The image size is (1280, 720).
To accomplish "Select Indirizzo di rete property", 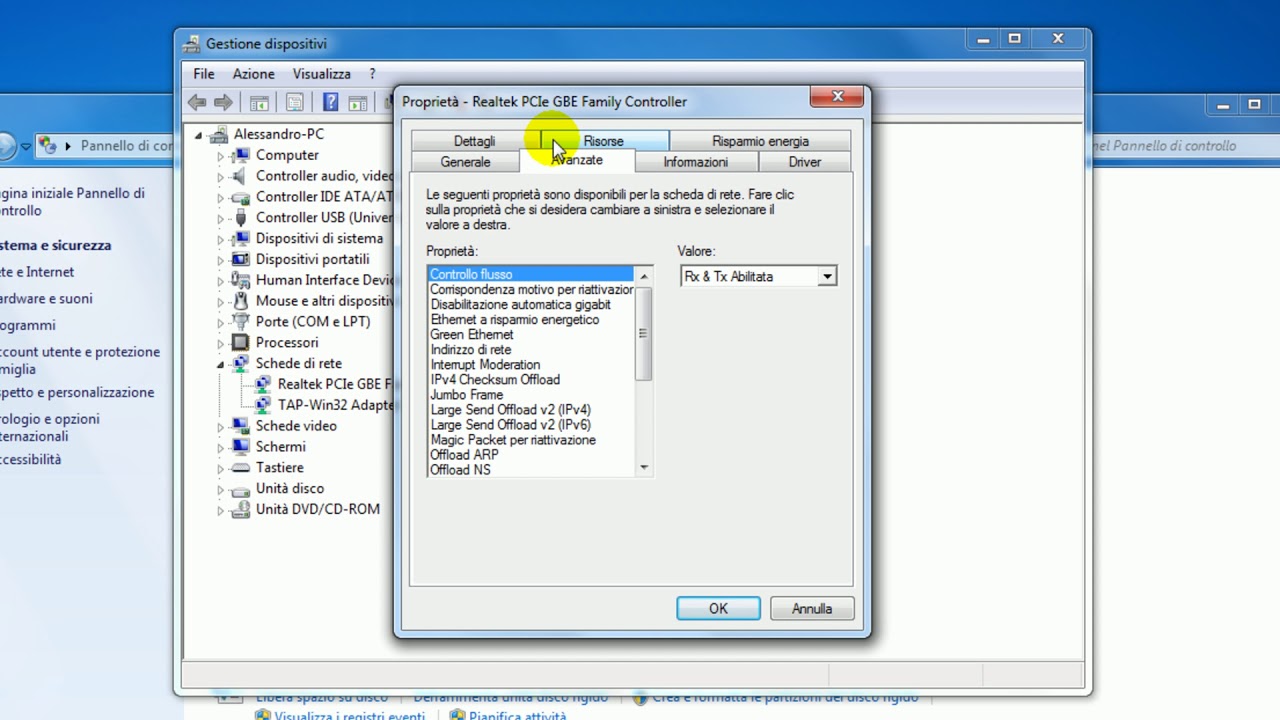I will coord(471,350).
